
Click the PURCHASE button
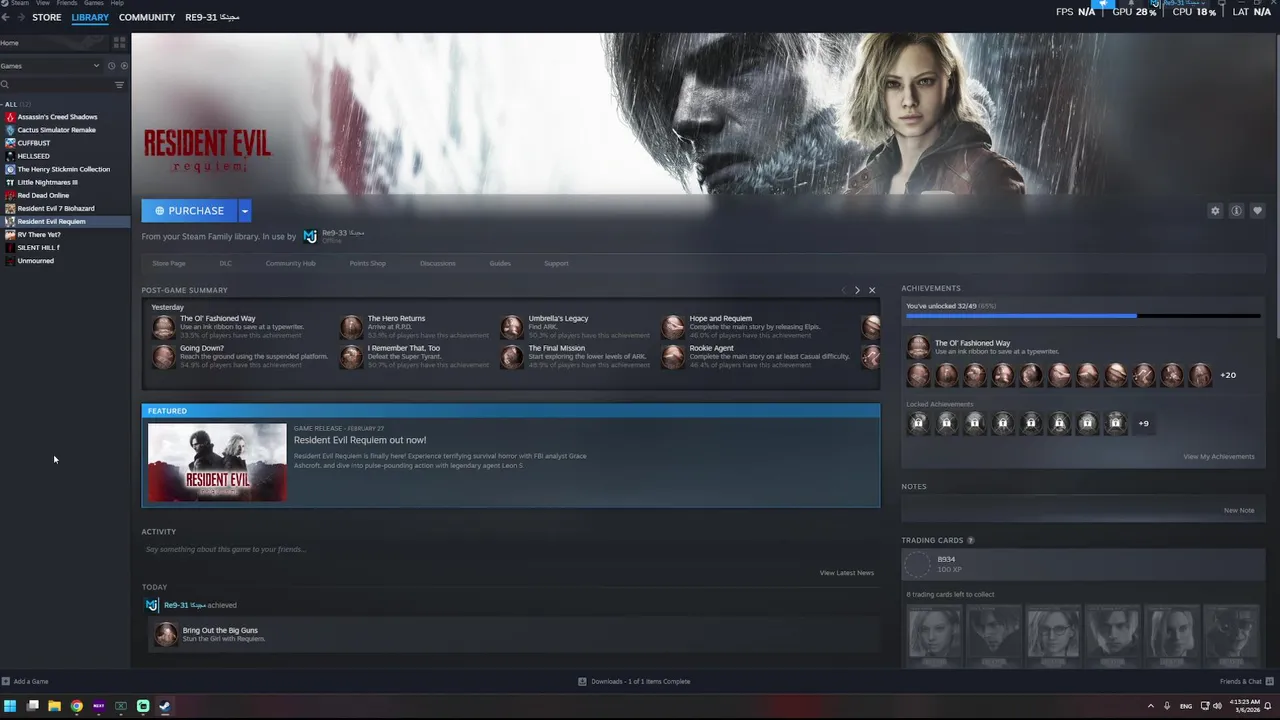(x=189, y=211)
